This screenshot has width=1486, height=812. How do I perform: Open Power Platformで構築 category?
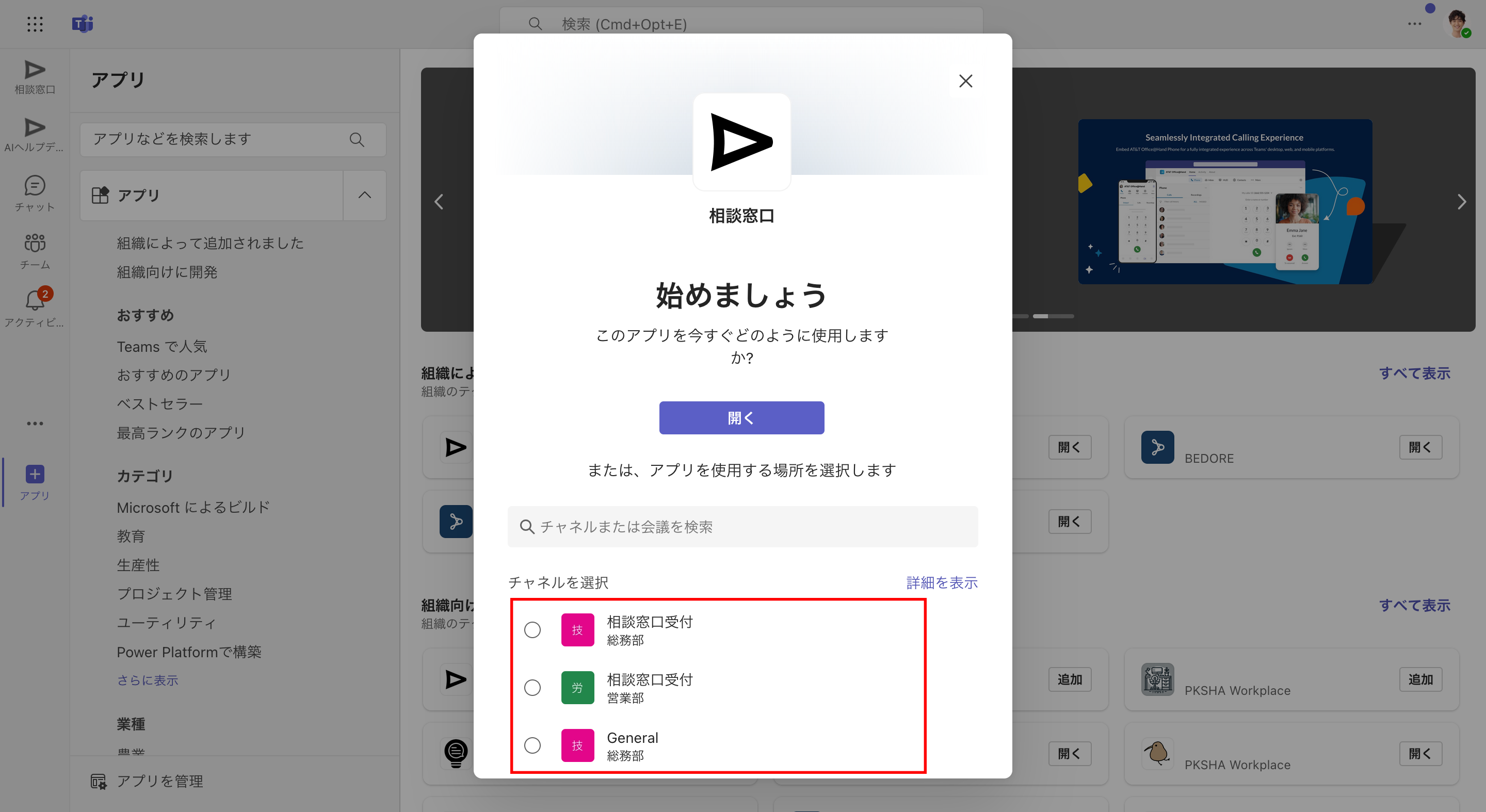click(x=189, y=652)
